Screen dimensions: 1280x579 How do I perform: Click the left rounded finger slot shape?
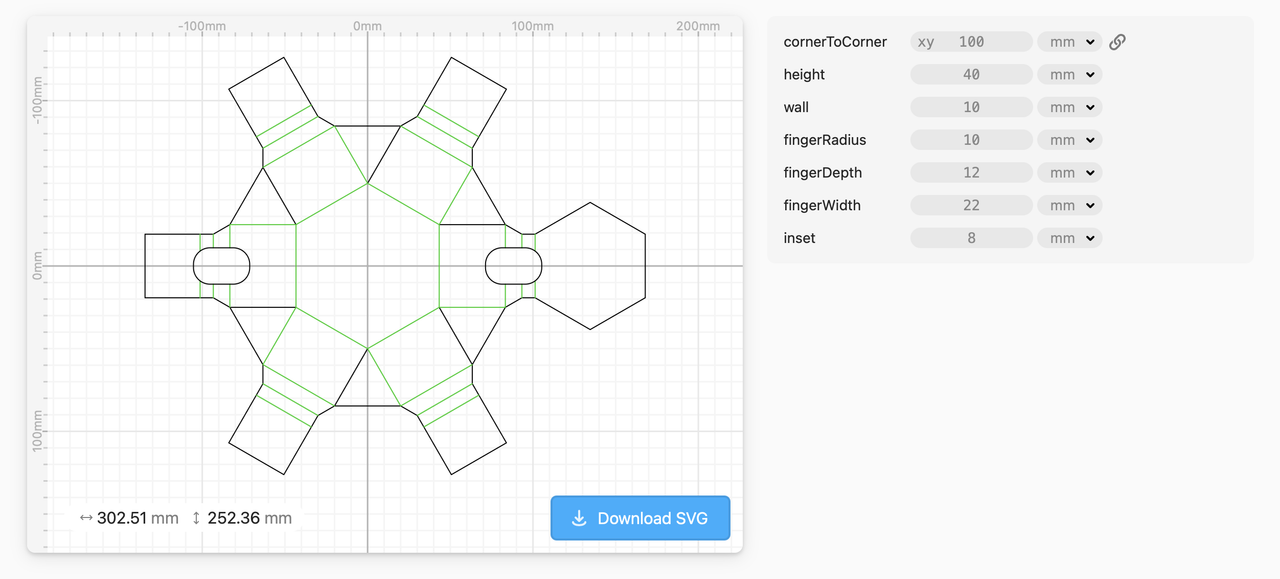click(221, 266)
